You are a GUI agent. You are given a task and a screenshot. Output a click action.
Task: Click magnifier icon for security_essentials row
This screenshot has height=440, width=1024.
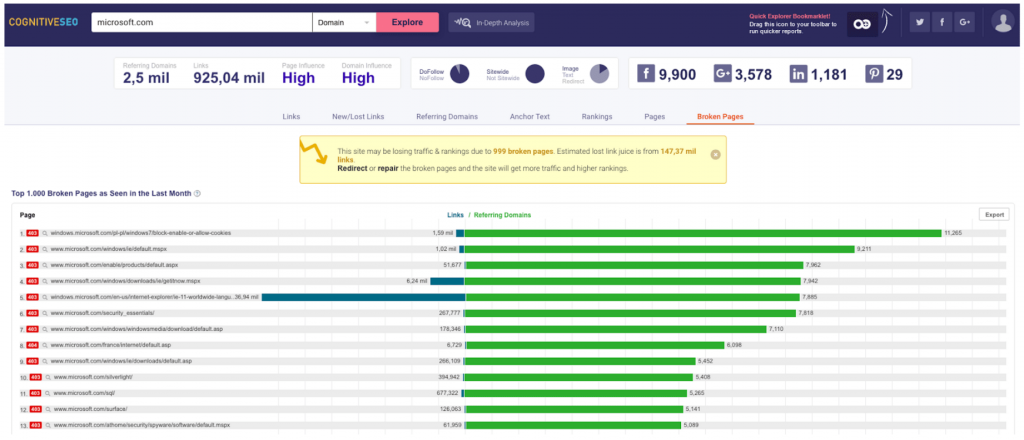pyautogui.click(x=45, y=313)
